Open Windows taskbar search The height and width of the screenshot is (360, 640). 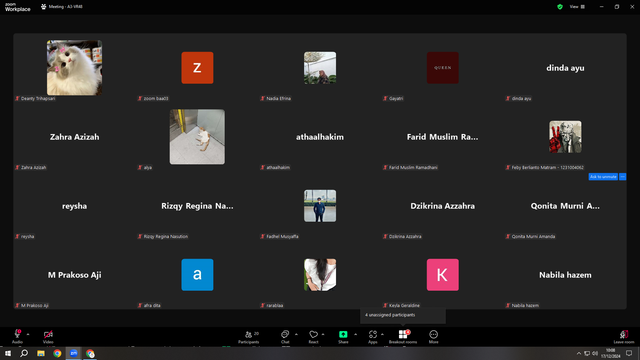pos(24,353)
